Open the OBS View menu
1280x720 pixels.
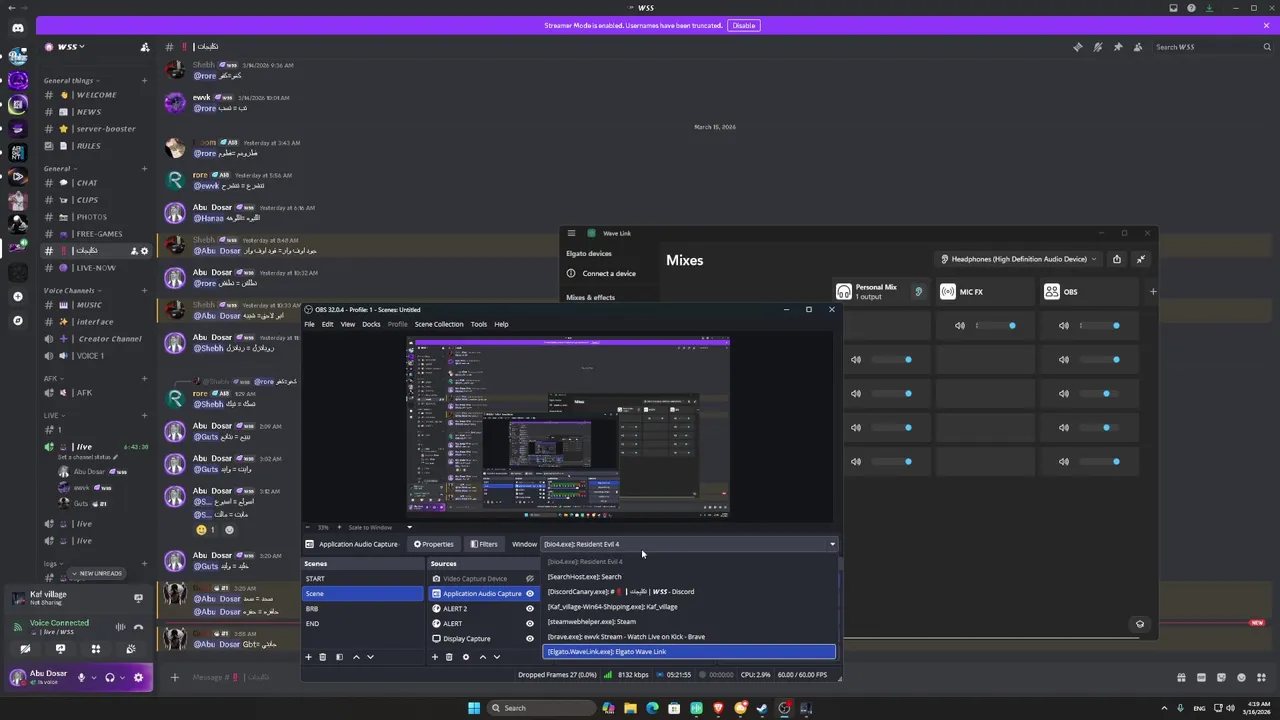pos(347,324)
